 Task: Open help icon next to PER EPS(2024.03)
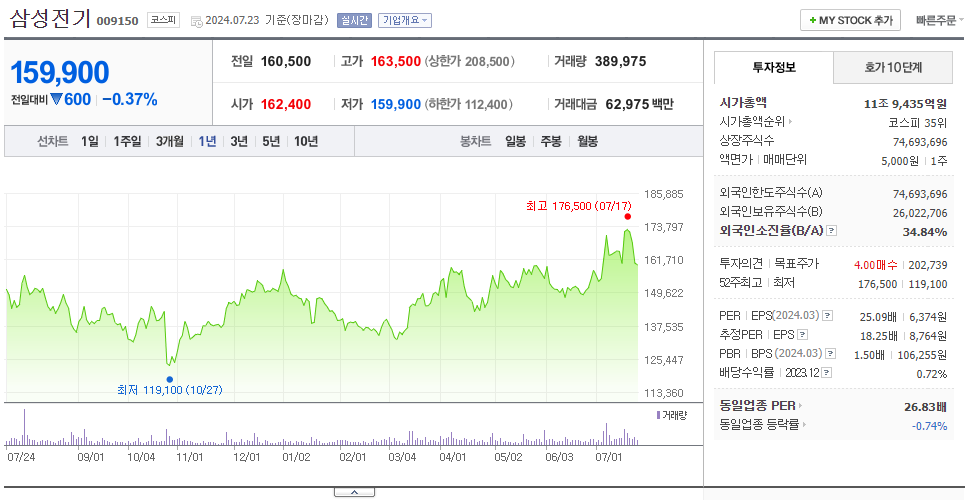[828, 316]
